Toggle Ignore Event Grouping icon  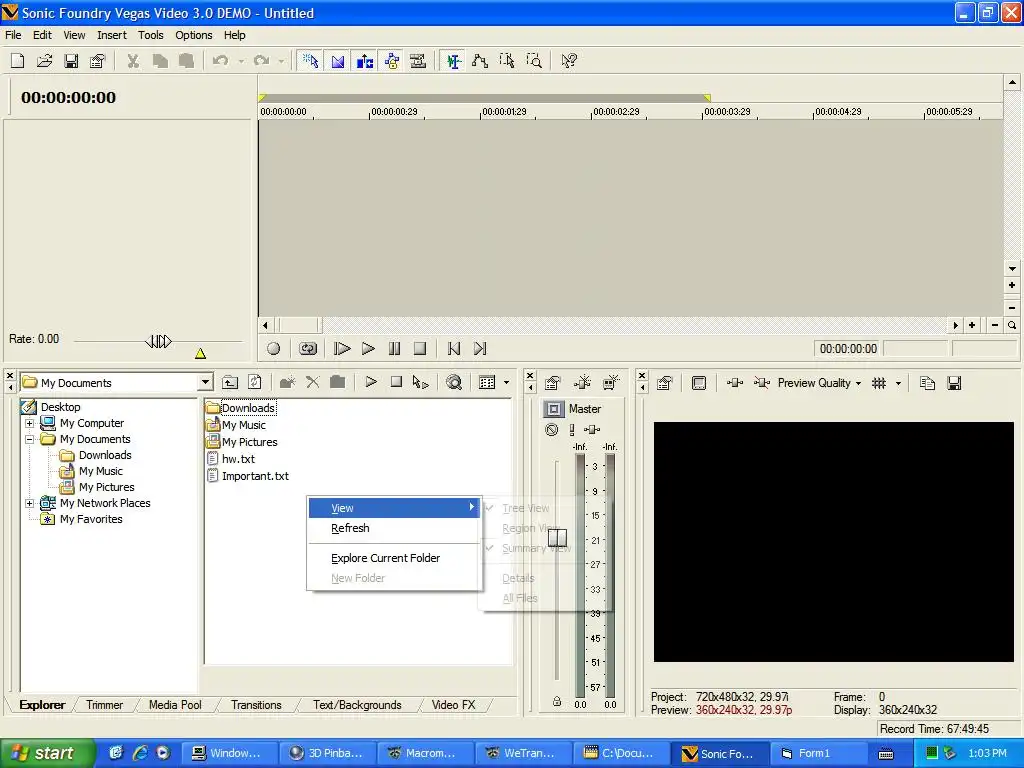(x=418, y=61)
